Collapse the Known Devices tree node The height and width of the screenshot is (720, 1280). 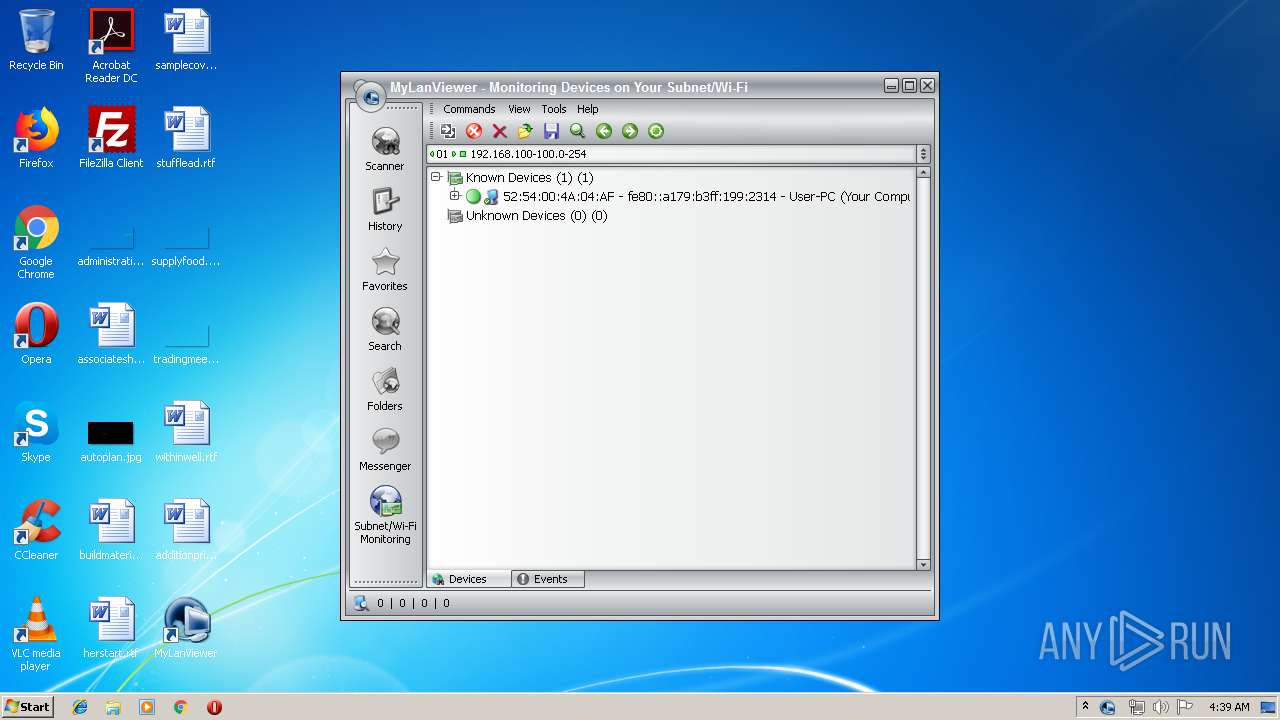coord(436,177)
